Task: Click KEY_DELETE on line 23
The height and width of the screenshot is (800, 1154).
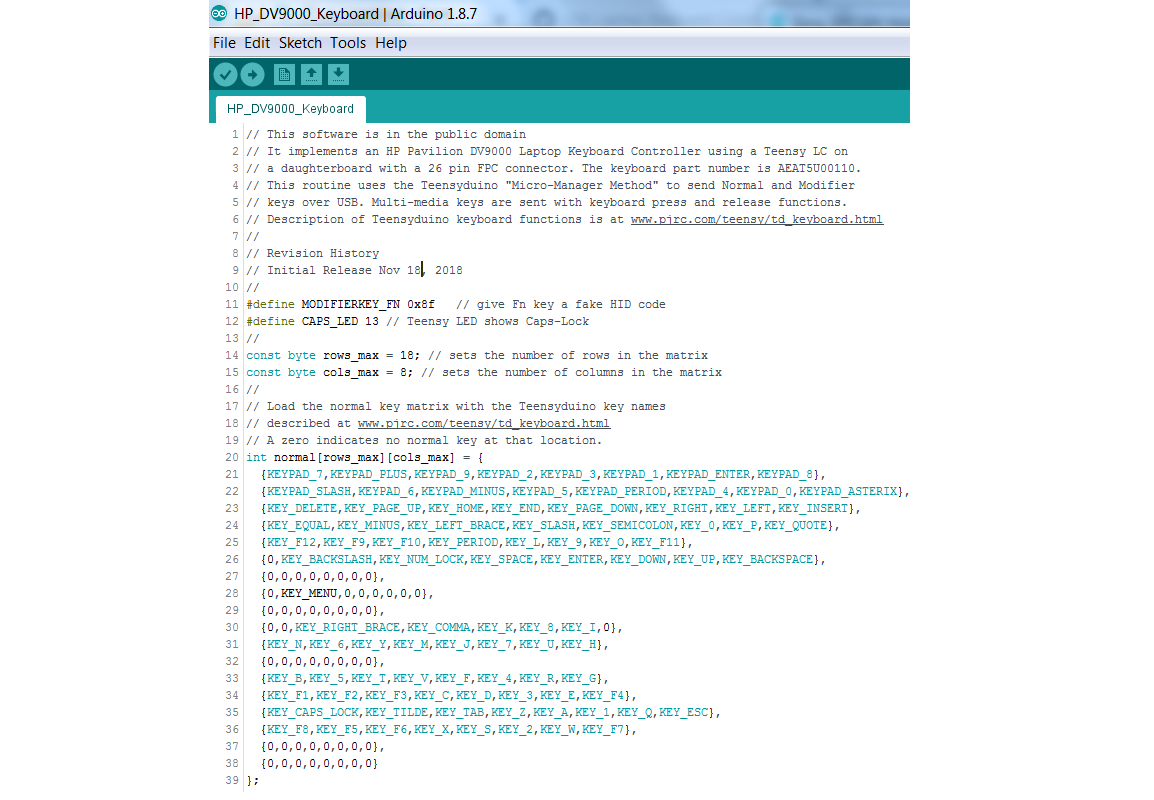Action: (x=302, y=508)
